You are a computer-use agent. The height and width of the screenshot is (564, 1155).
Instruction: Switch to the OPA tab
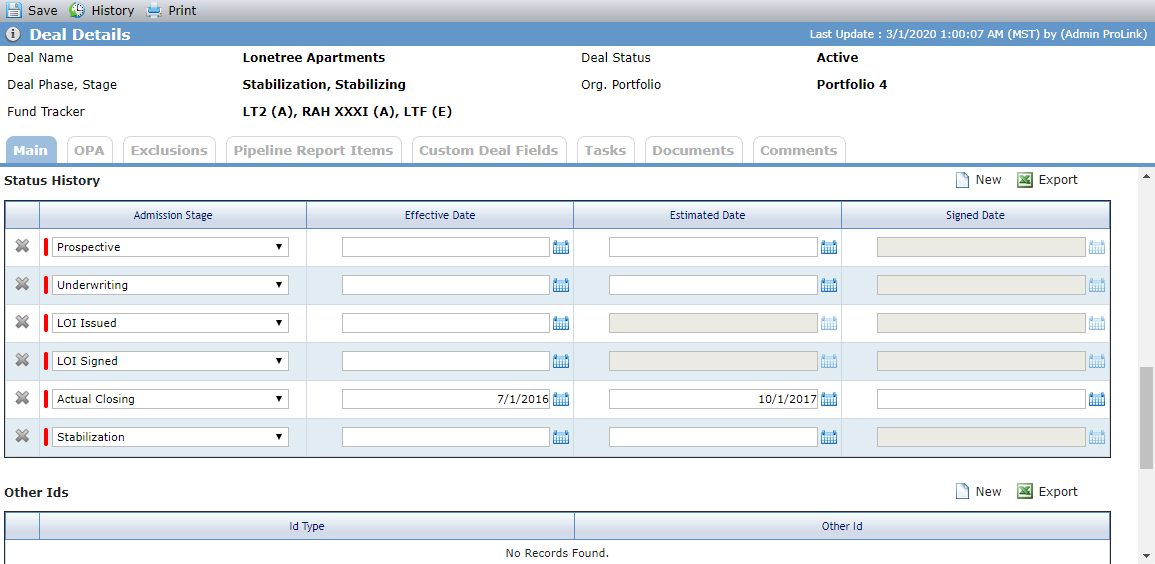click(x=90, y=150)
